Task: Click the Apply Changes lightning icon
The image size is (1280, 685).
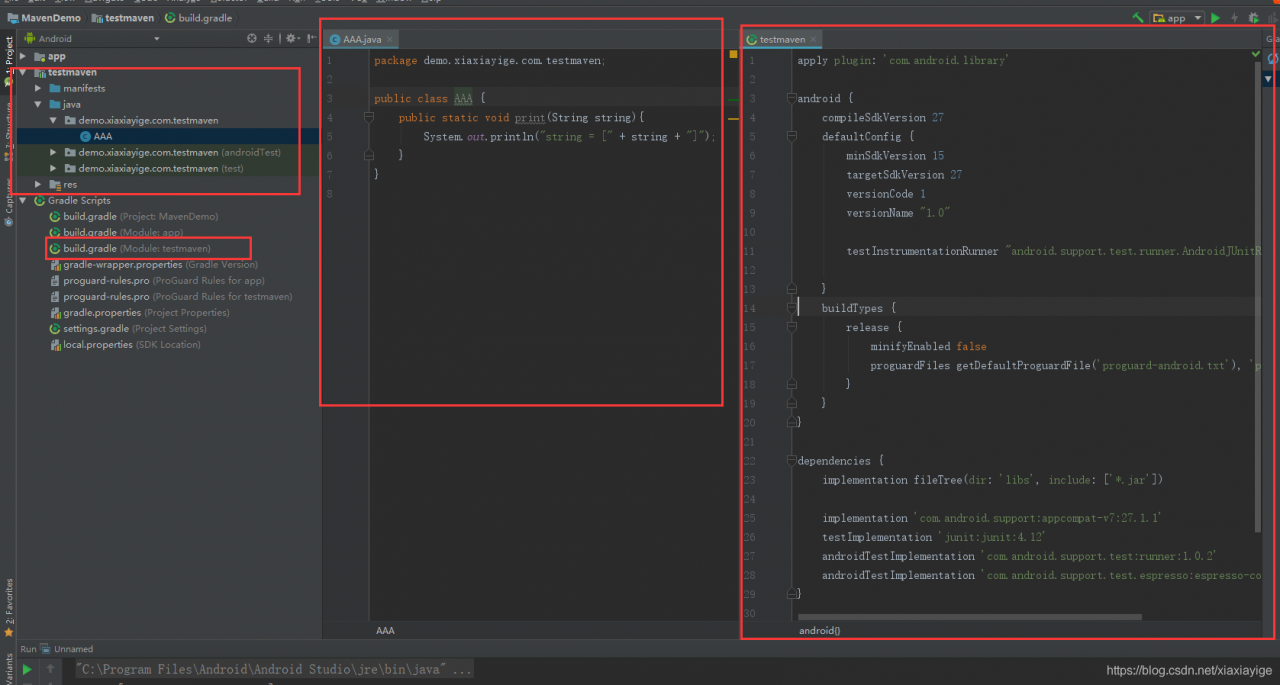Action: 1234,18
